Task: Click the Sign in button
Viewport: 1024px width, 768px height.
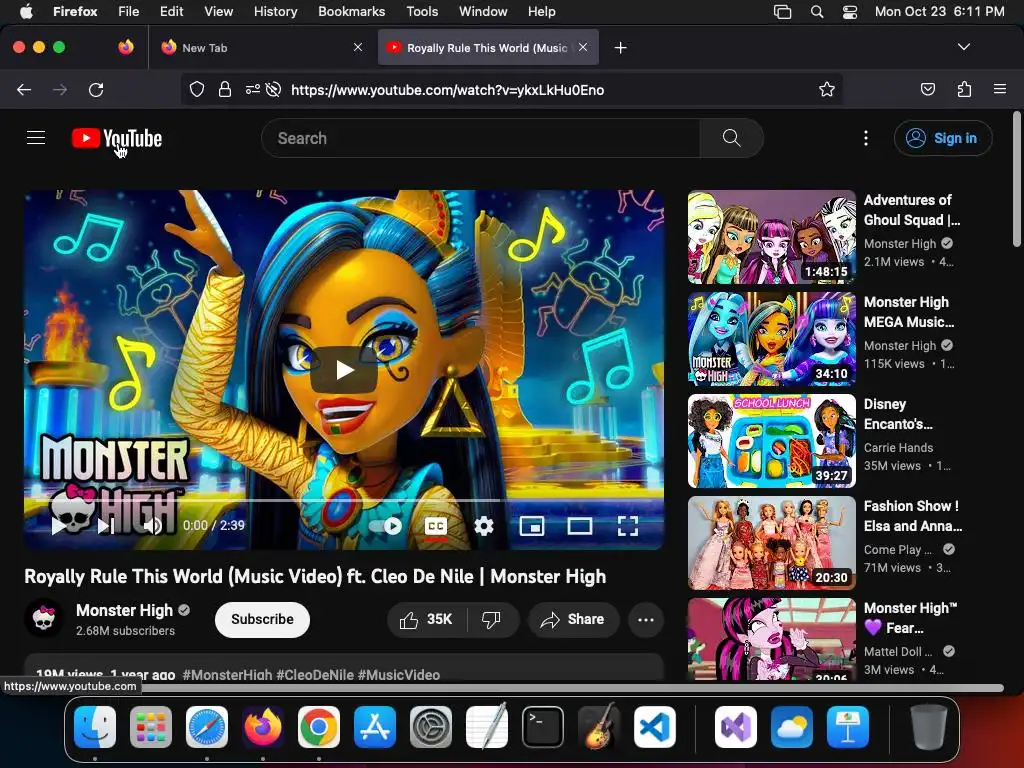Action: 943,138
